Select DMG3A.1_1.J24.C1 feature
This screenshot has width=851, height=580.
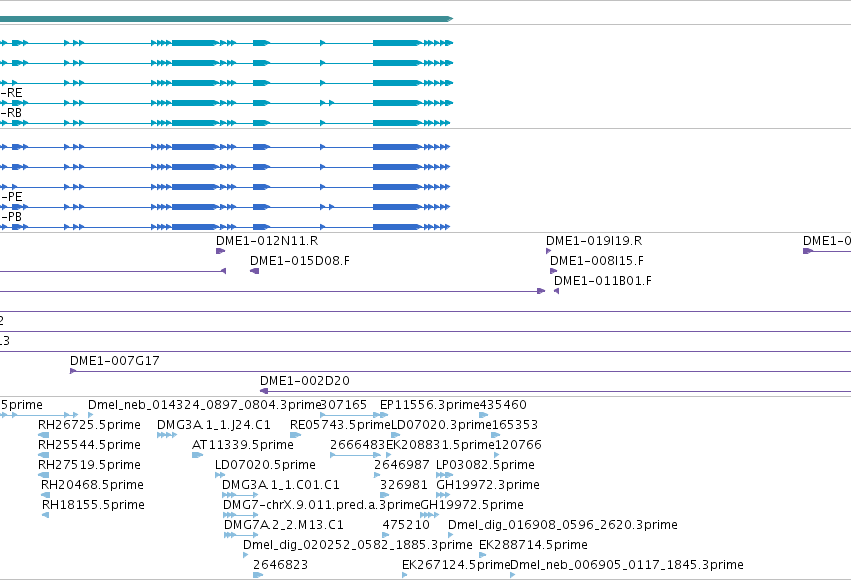pyautogui.click(x=213, y=425)
